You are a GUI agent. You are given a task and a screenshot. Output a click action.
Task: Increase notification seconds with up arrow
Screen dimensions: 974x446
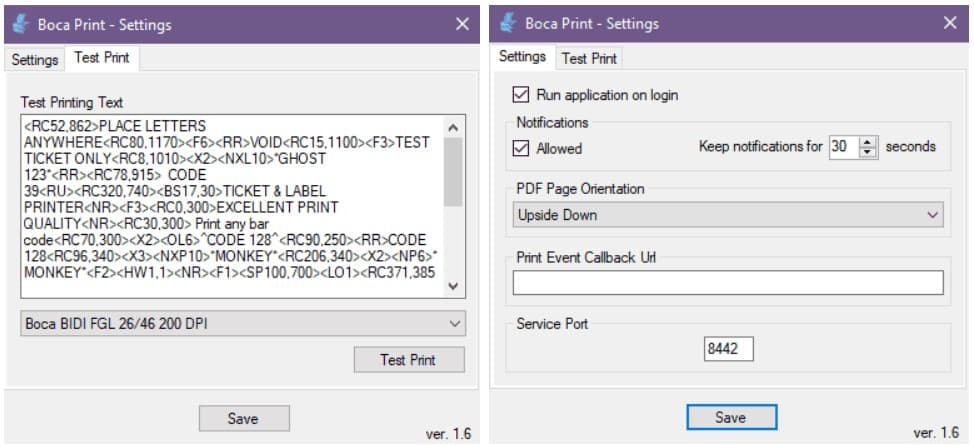[x=868, y=142]
